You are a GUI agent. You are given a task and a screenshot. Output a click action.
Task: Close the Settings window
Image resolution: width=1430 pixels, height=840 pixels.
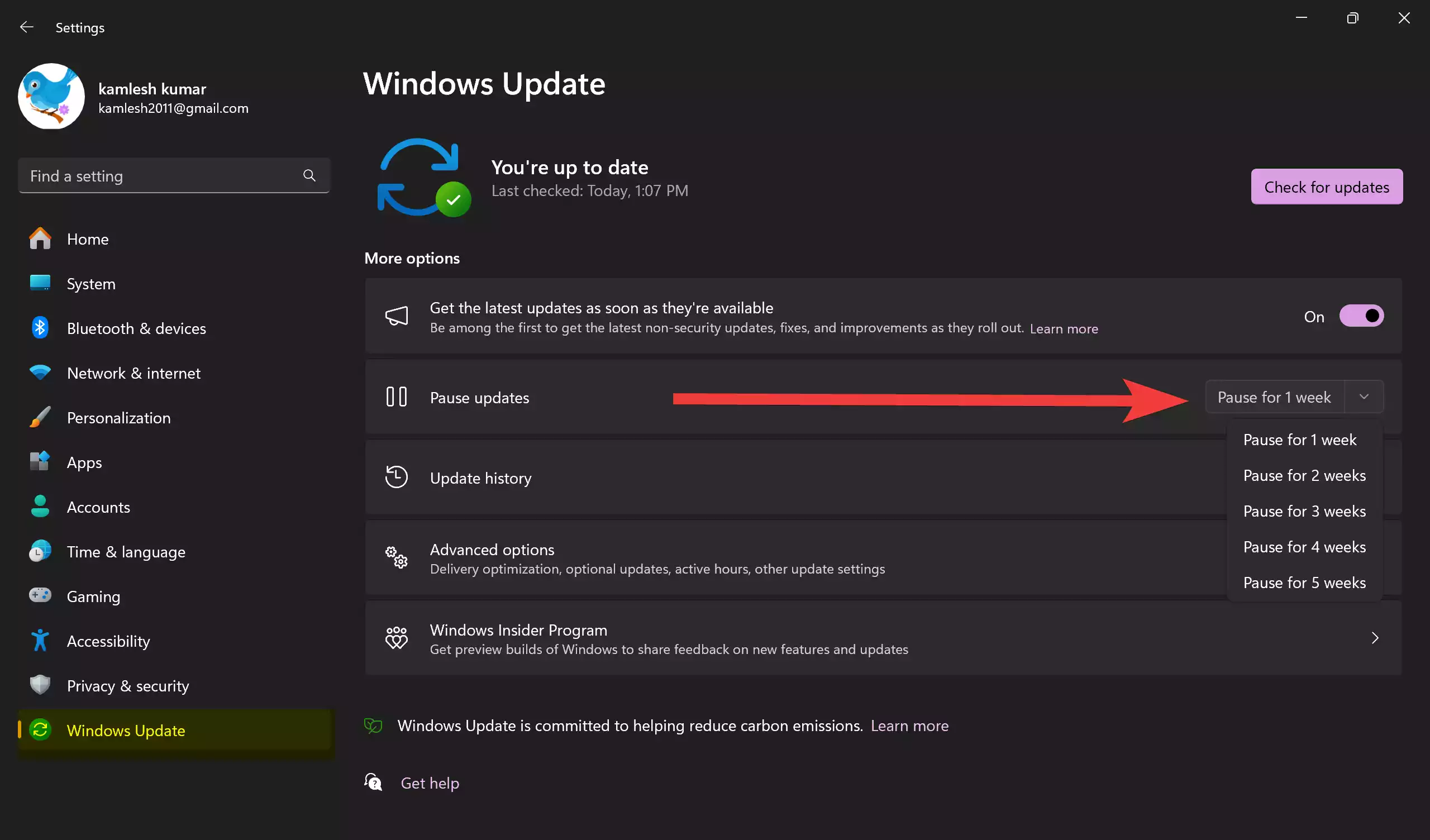click(x=1404, y=18)
